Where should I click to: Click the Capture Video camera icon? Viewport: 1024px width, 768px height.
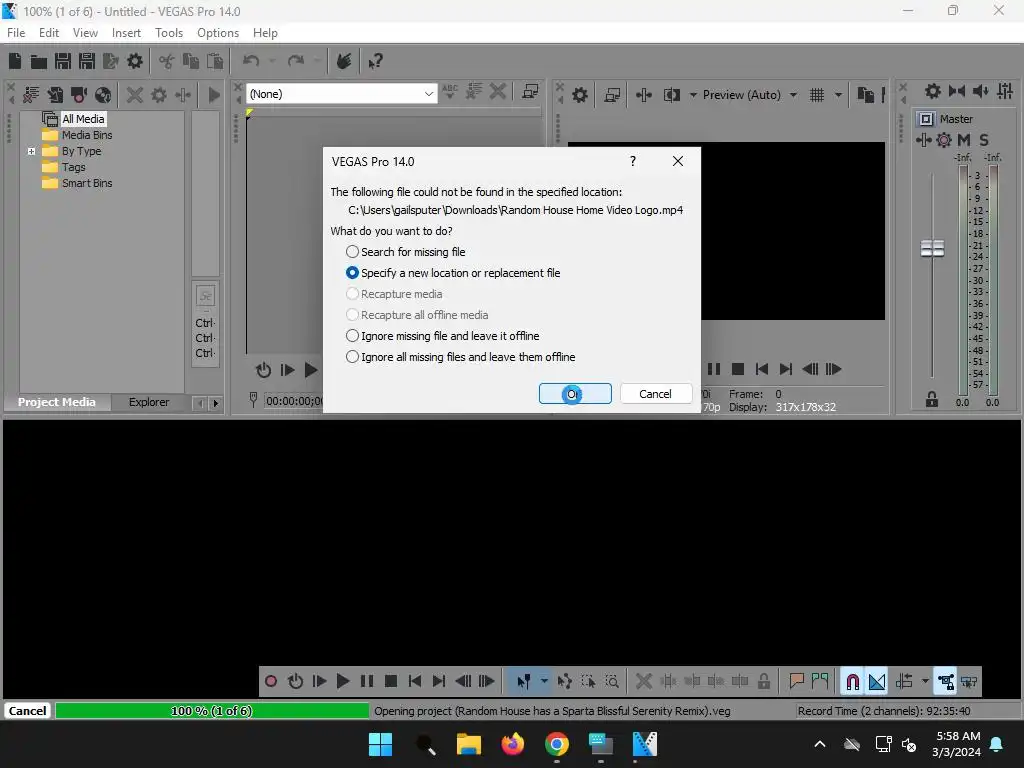[79, 95]
